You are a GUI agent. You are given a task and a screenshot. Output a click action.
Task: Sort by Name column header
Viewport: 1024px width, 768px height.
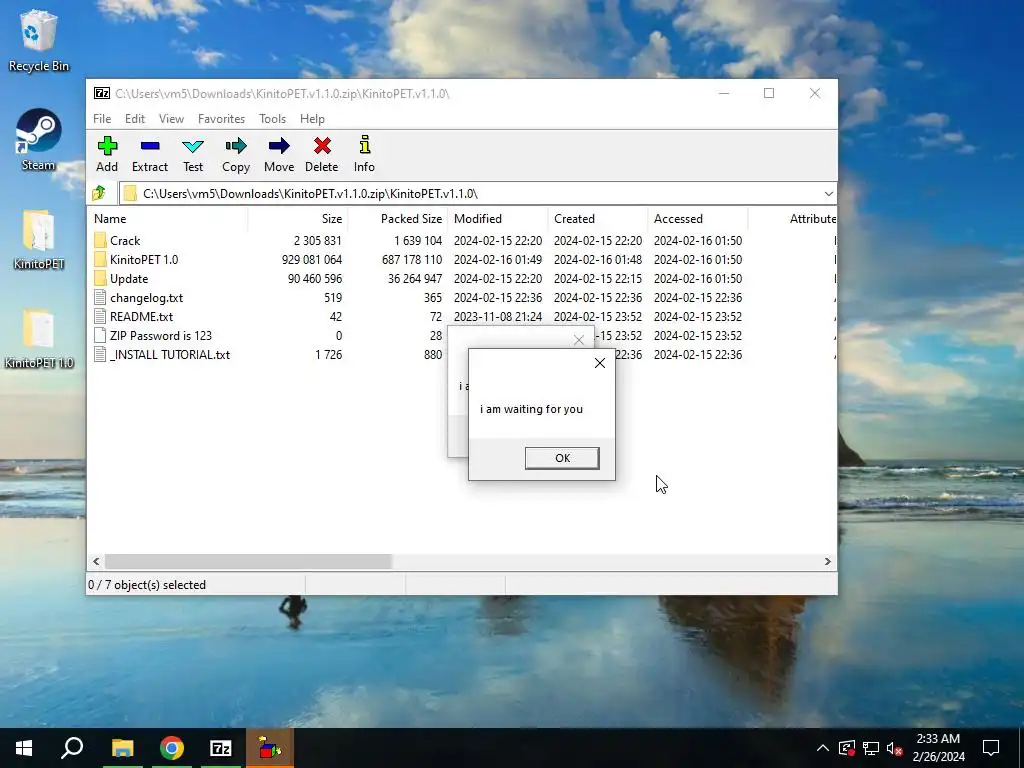pyautogui.click(x=167, y=219)
